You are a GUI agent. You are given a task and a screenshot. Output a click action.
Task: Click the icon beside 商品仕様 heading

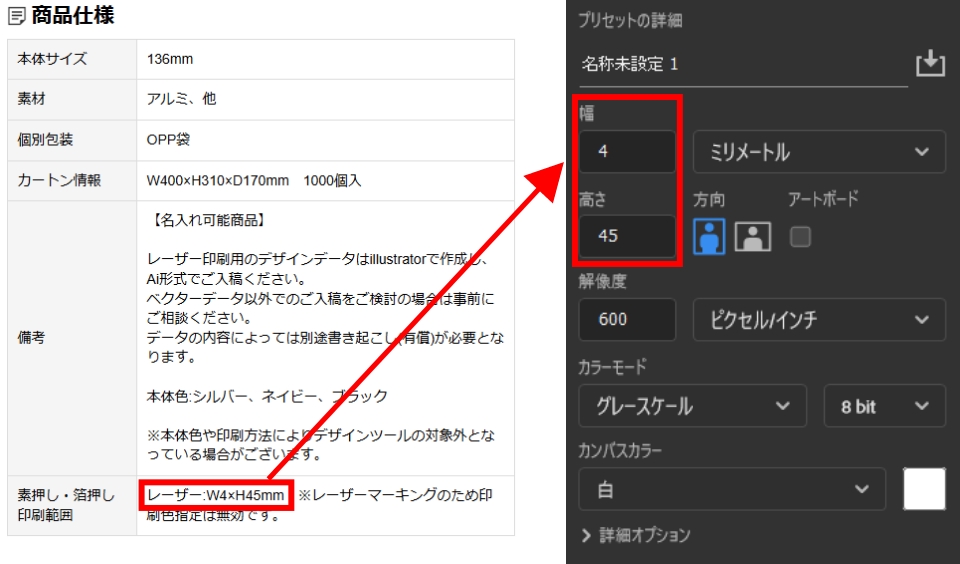click(x=17, y=16)
